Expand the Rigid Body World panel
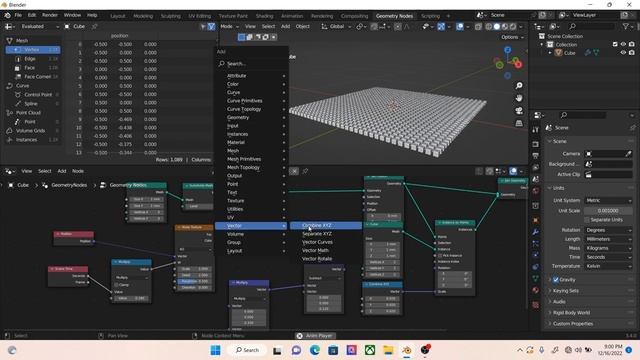This screenshot has width=640, height=360. [x=571, y=313]
